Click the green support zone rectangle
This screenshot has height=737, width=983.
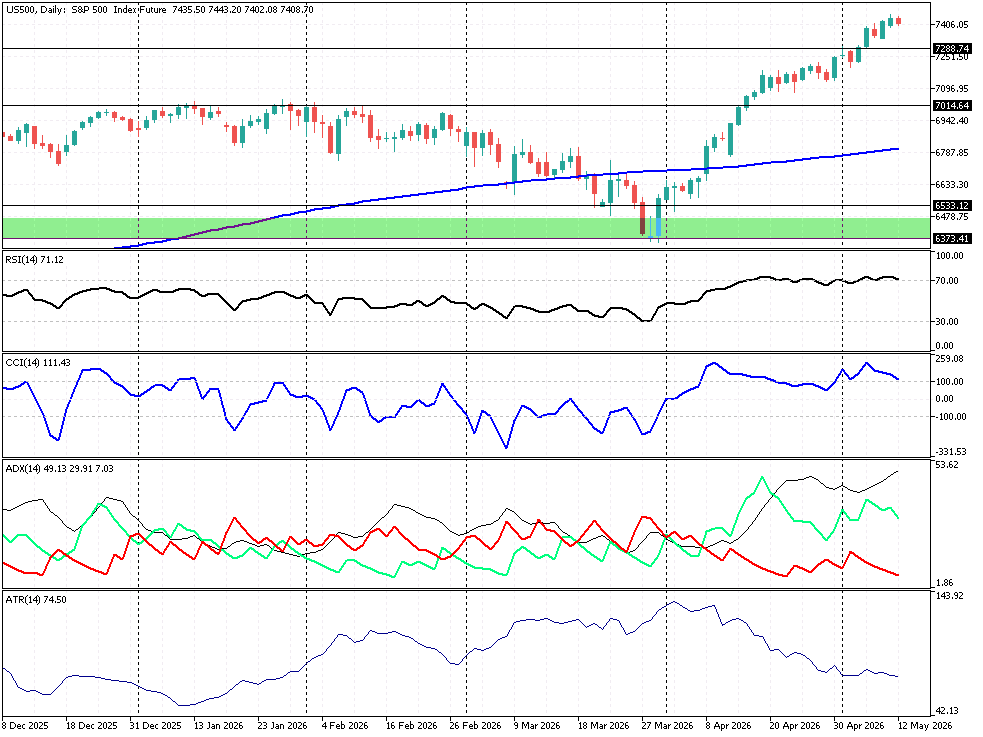pos(466,228)
